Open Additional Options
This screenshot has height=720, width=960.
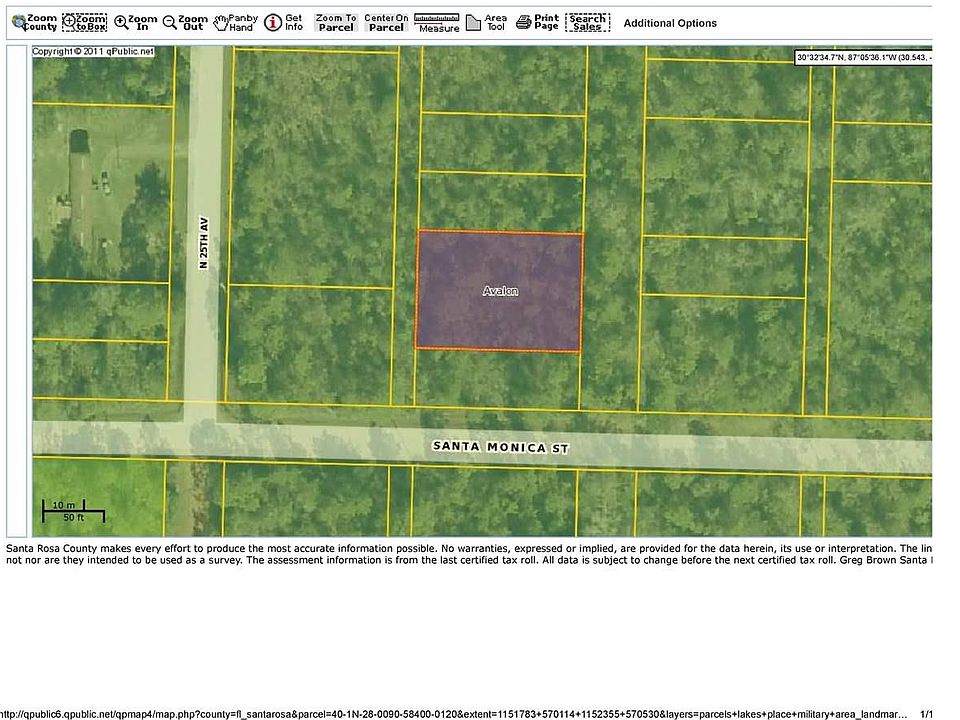670,23
